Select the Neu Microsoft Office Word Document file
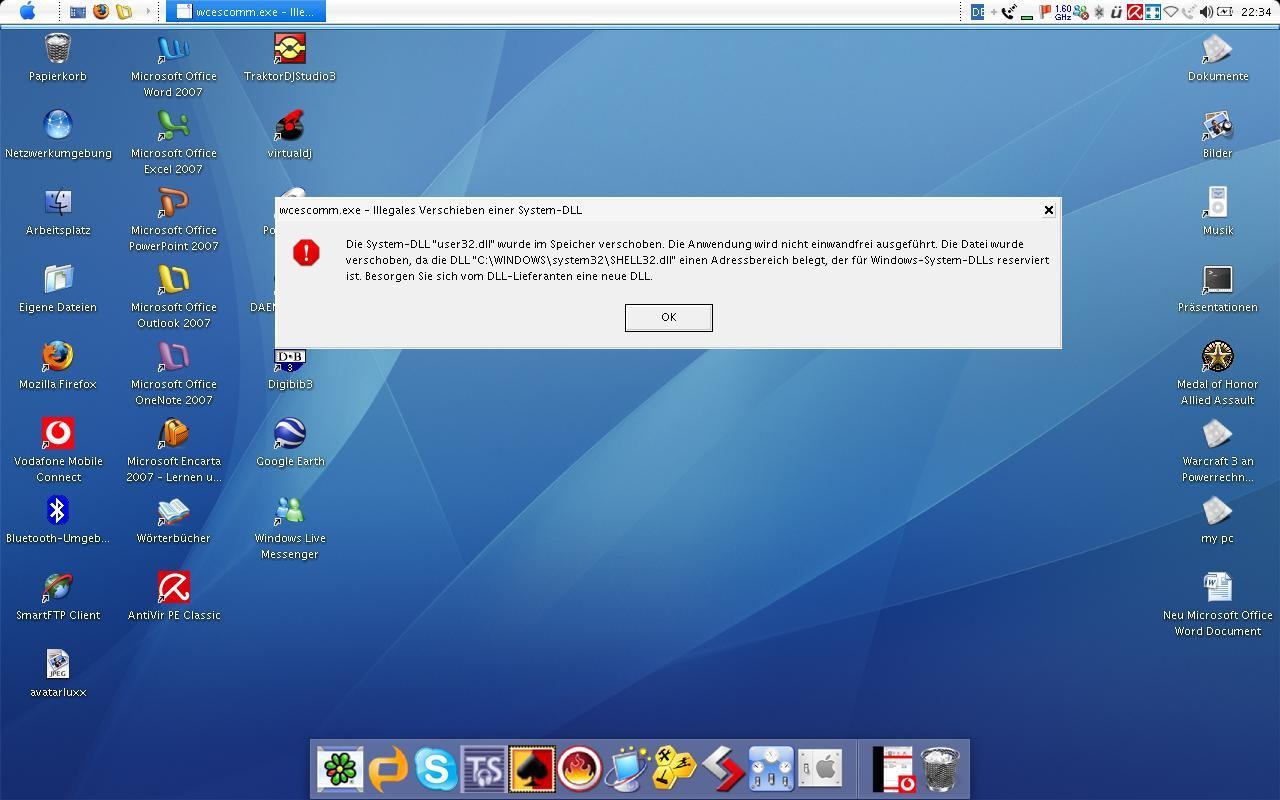The image size is (1280, 800). pyautogui.click(x=1217, y=604)
